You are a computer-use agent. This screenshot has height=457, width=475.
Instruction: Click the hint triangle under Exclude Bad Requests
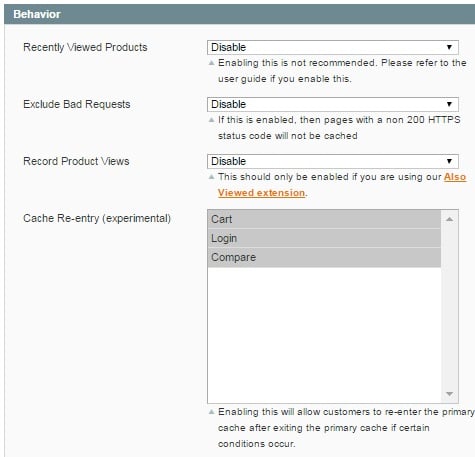coord(211,120)
